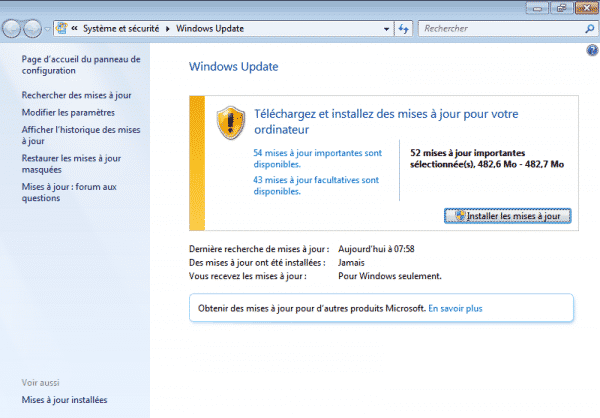Select the Windows Update breadcrumb
This screenshot has width=600, height=418.
(210, 29)
